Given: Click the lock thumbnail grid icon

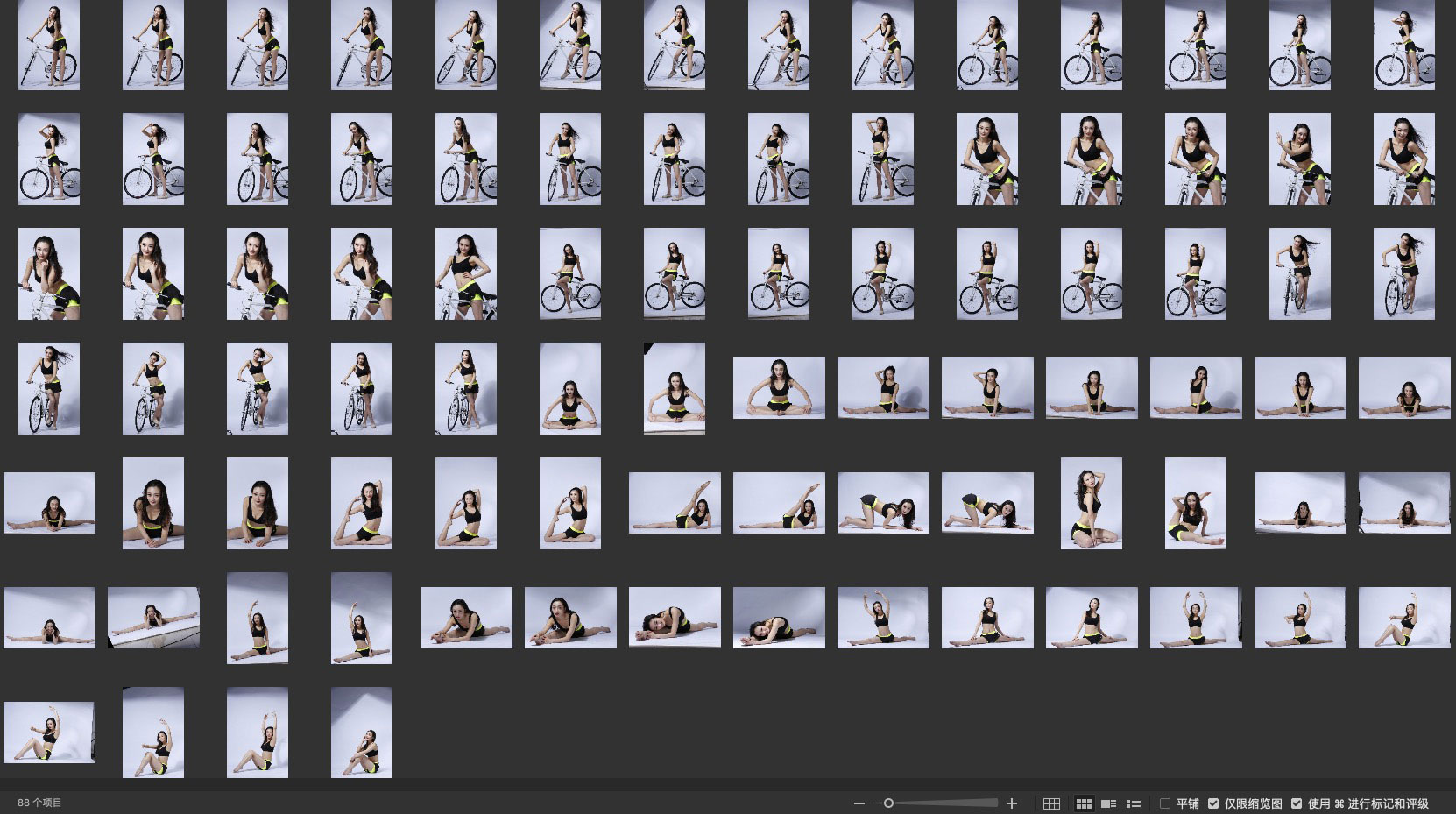Looking at the screenshot, I should click(x=1051, y=803).
